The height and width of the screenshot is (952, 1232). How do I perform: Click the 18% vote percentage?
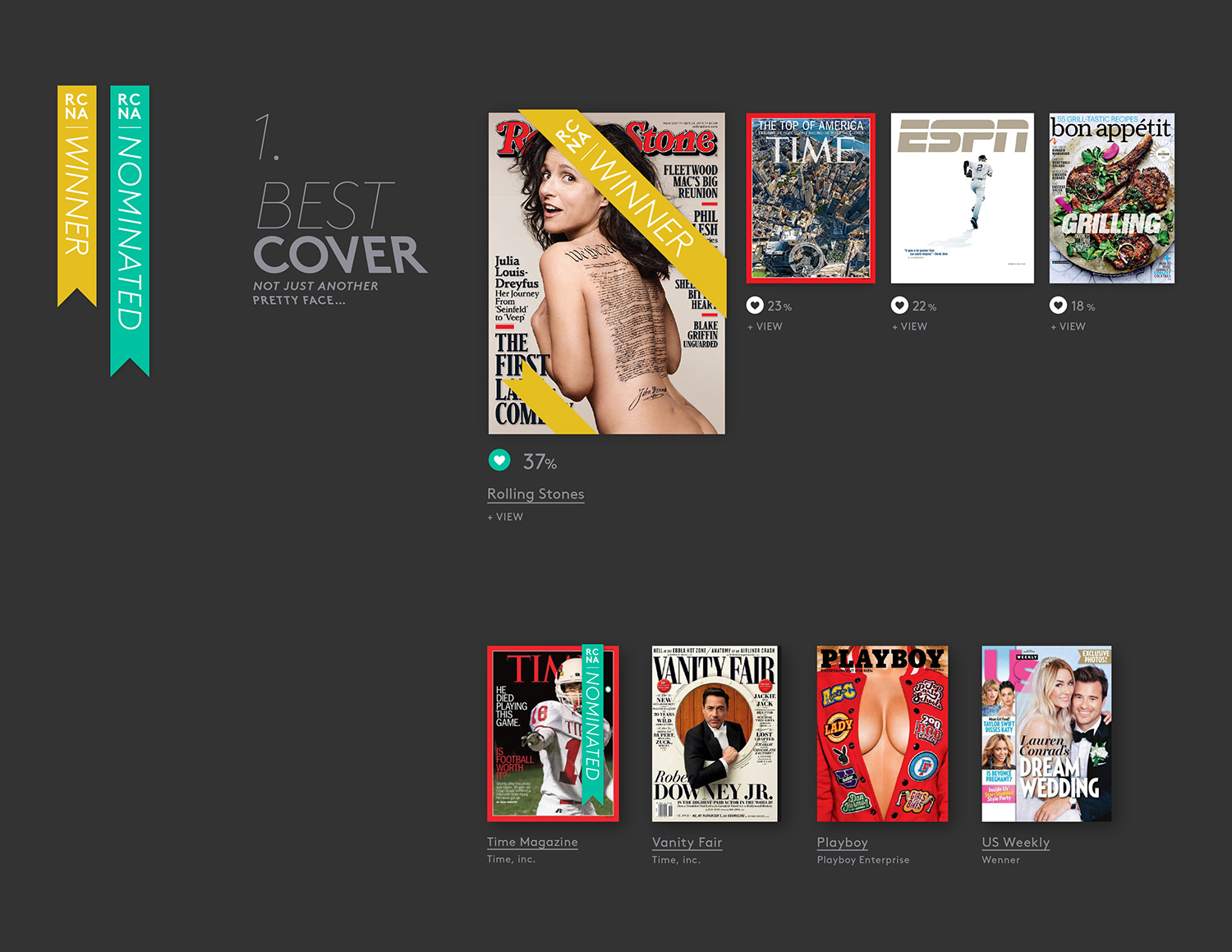coord(1083,306)
